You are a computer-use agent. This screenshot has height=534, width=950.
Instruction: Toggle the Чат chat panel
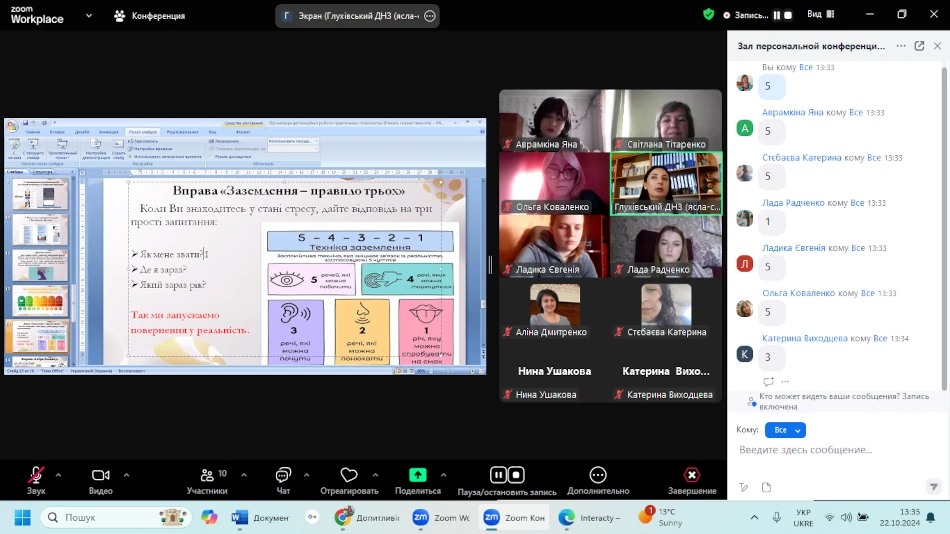tap(283, 481)
